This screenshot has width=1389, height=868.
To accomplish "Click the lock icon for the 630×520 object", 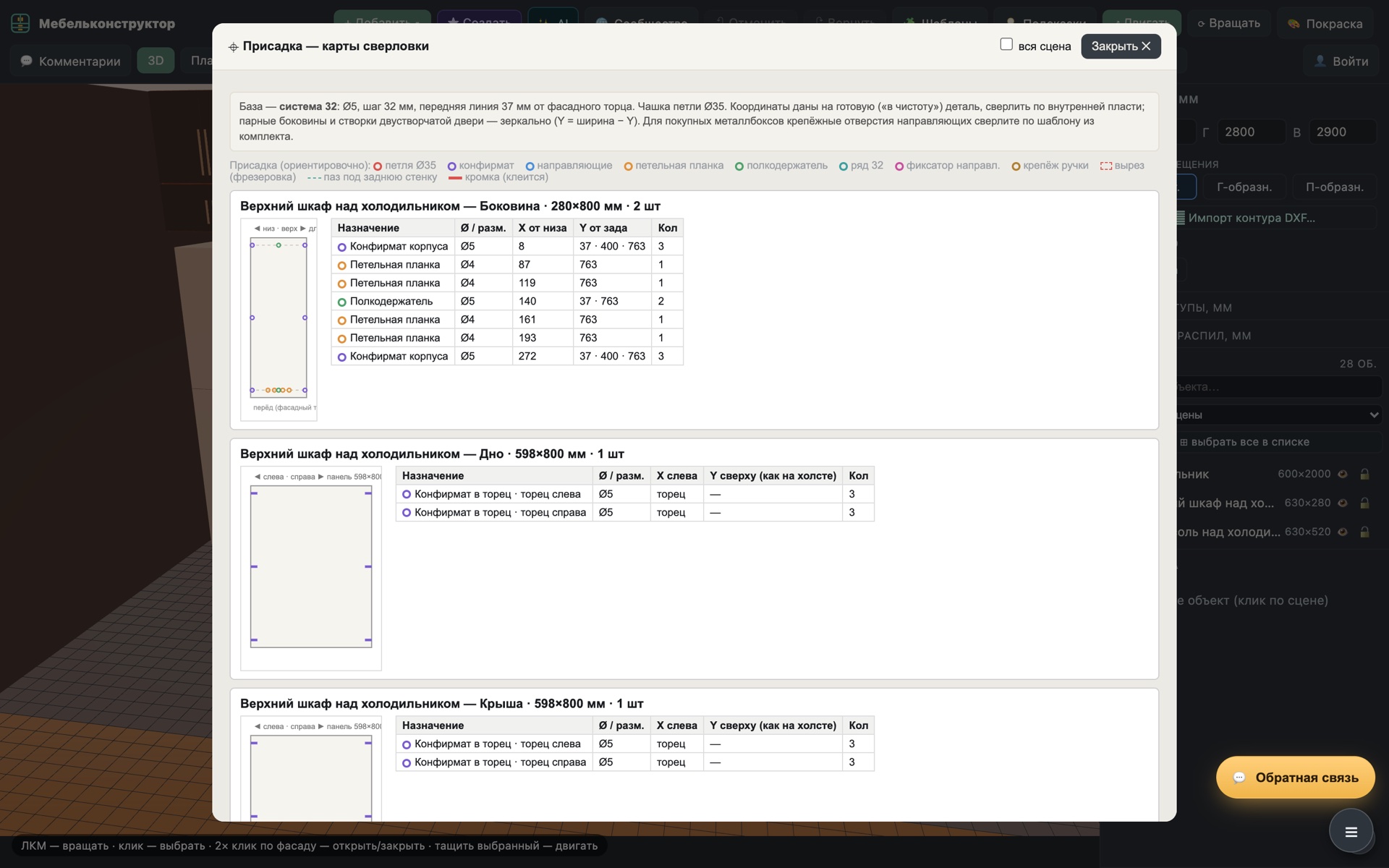I will [x=1364, y=532].
